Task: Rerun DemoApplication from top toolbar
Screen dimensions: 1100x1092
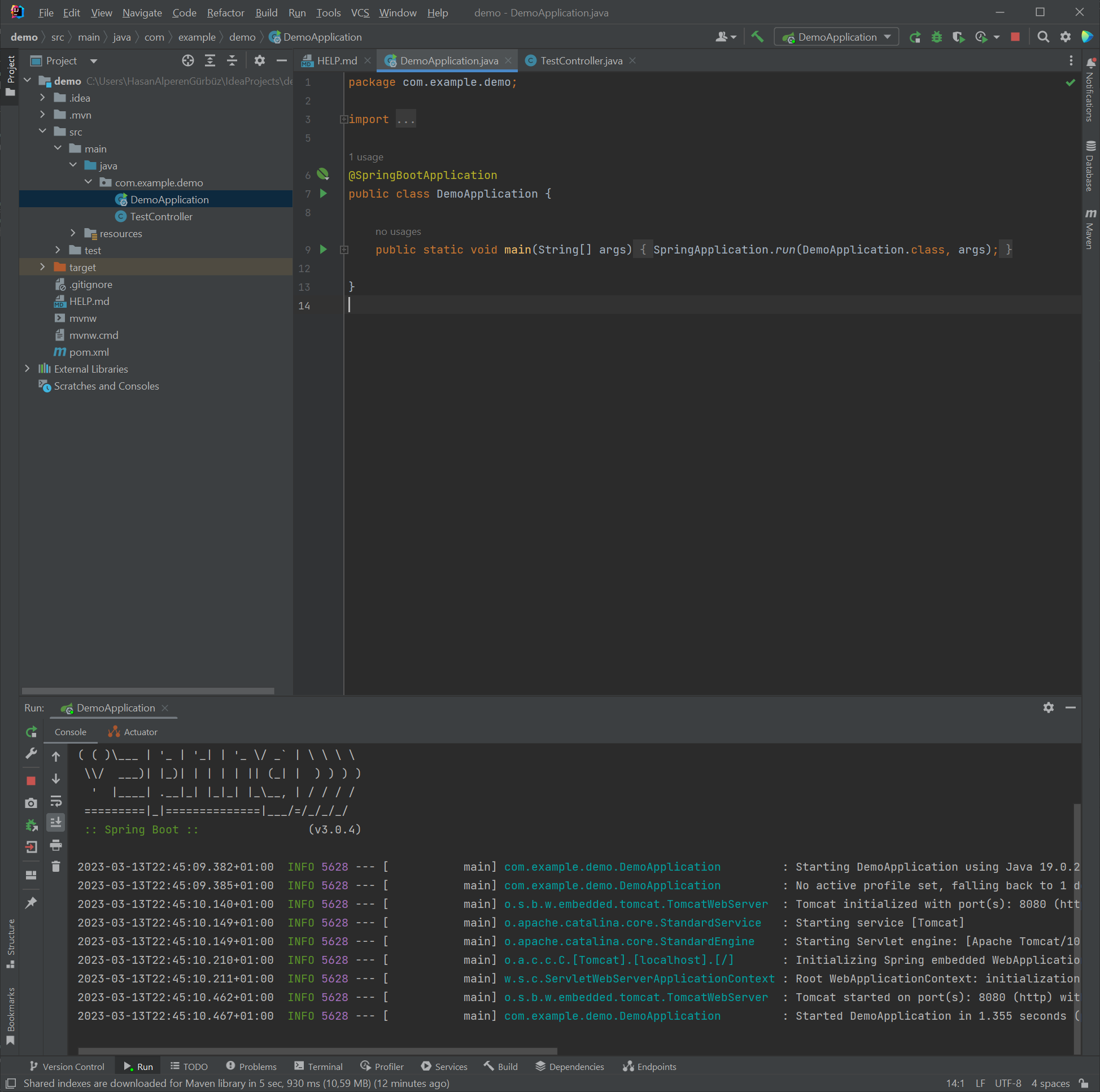Action: (x=915, y=37)
